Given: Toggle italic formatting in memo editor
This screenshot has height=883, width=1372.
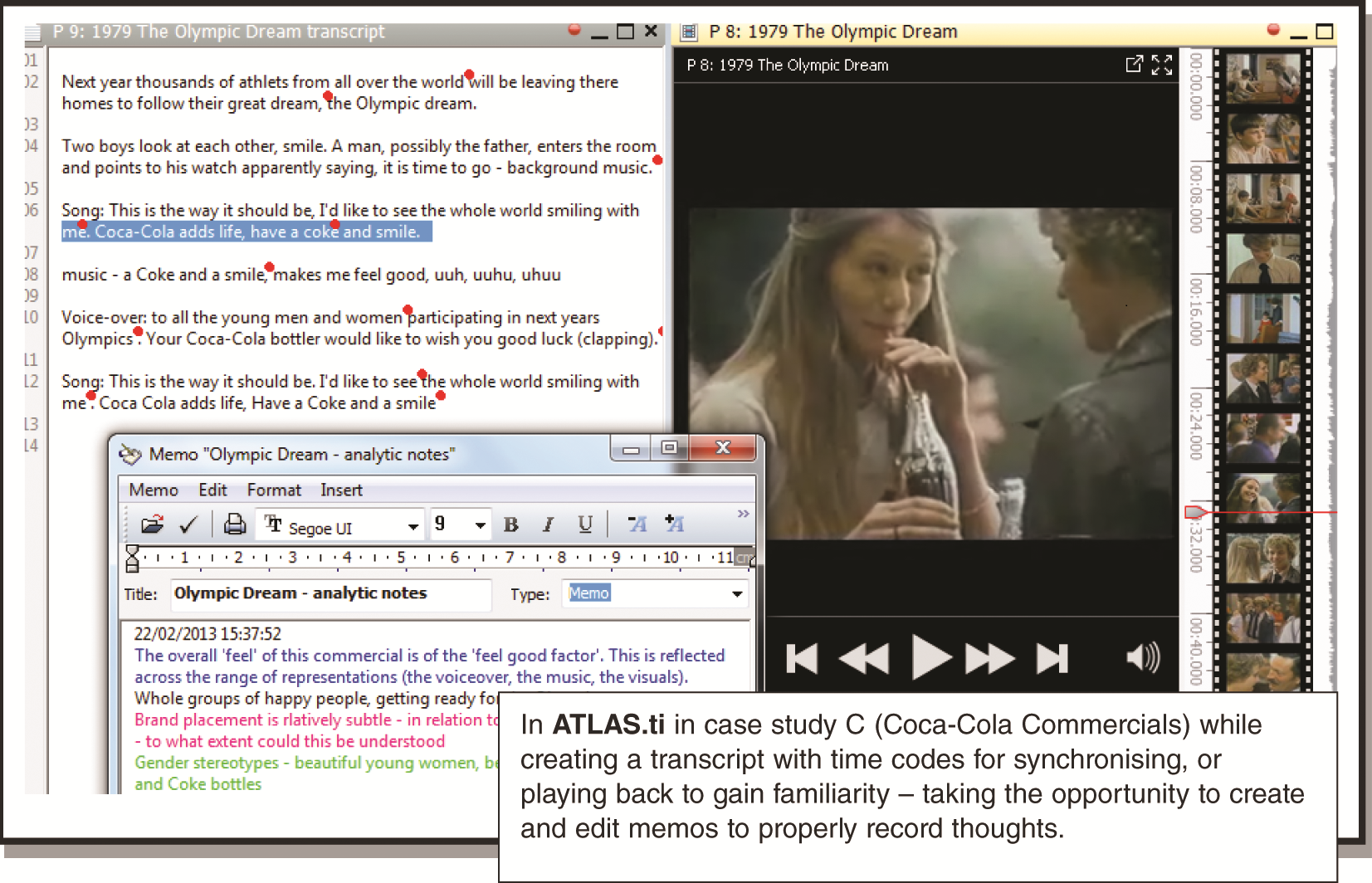Looking at the screenshot, I should coord(548,524).
